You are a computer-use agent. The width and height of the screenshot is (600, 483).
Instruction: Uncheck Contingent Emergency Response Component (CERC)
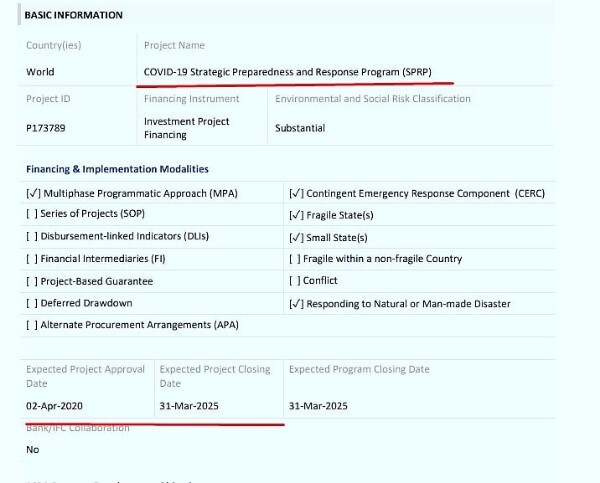[x=296, y=193]
